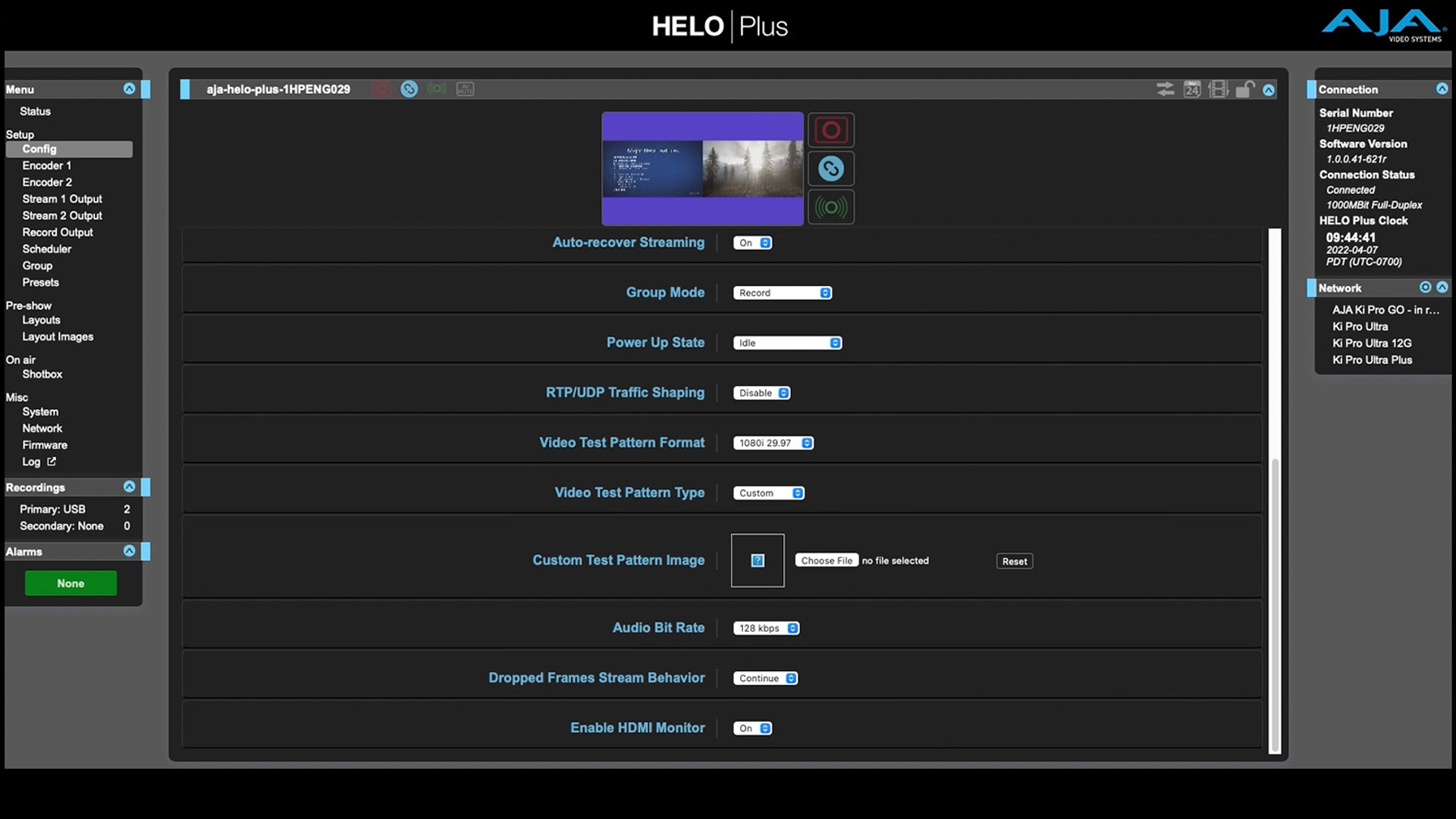Click the transfer arrows icon in header

point(1166,89)
